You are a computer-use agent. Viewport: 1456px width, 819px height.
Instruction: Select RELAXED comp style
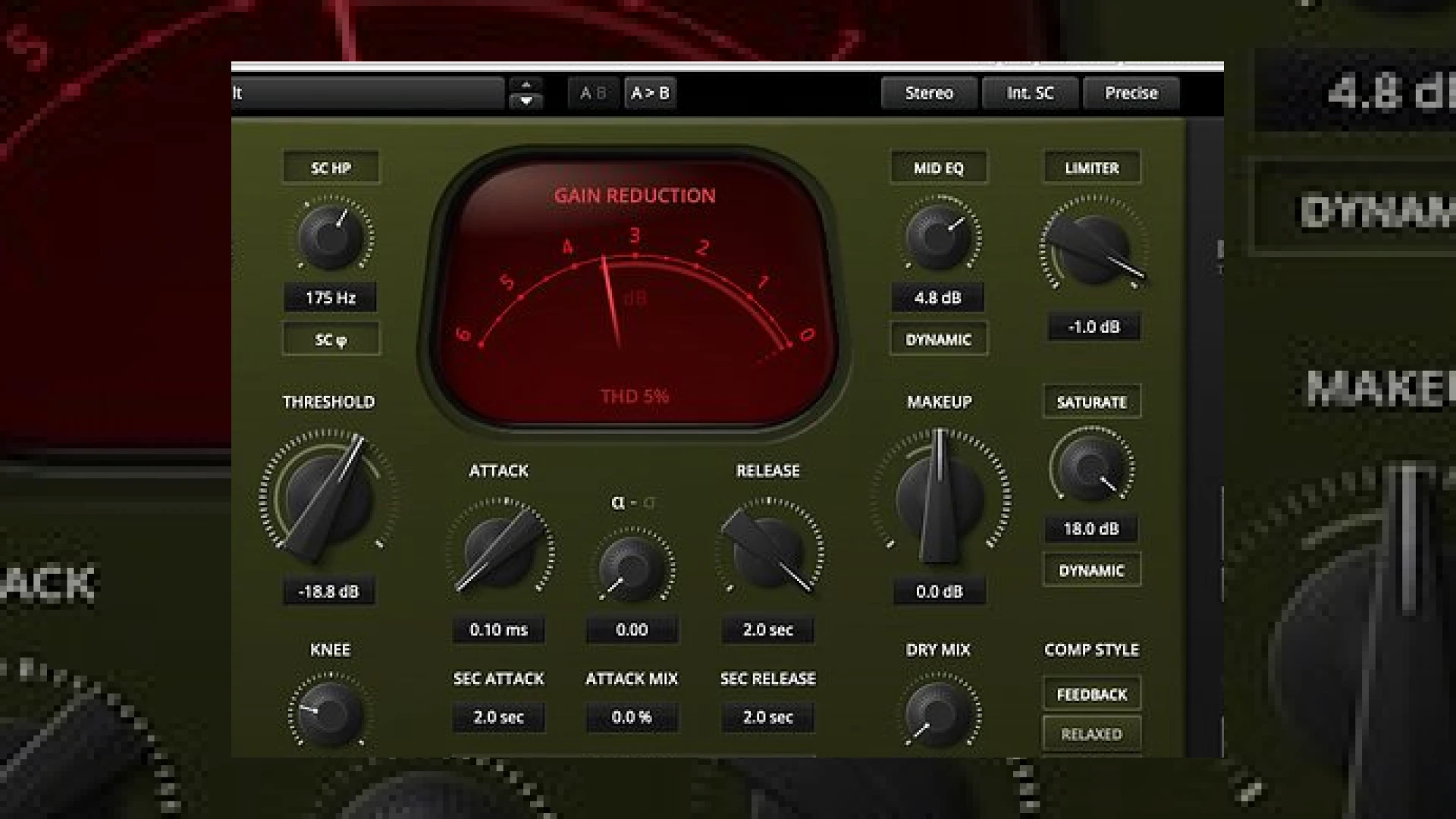1092,734
